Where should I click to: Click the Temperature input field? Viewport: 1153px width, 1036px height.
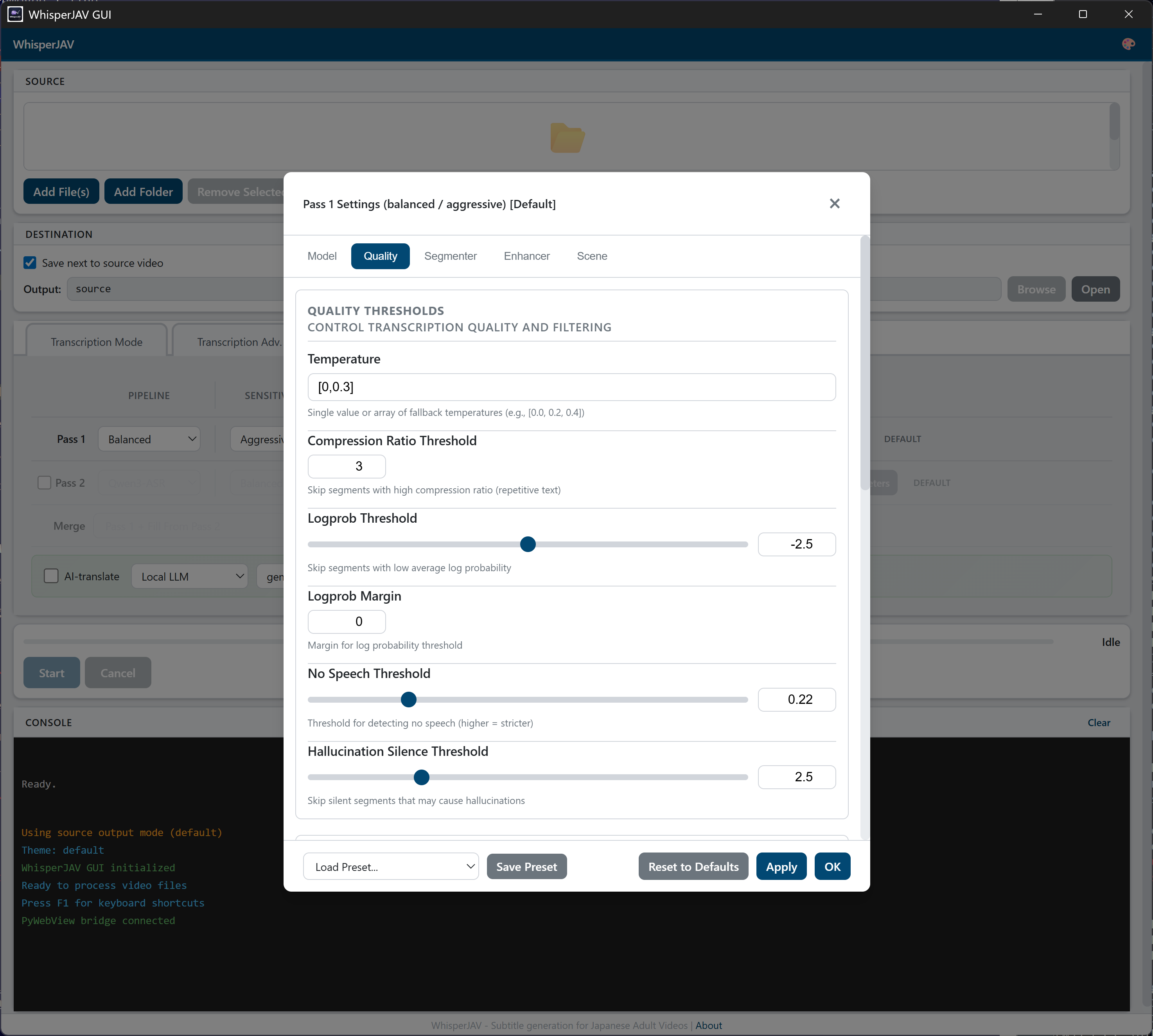pos(571,387)
